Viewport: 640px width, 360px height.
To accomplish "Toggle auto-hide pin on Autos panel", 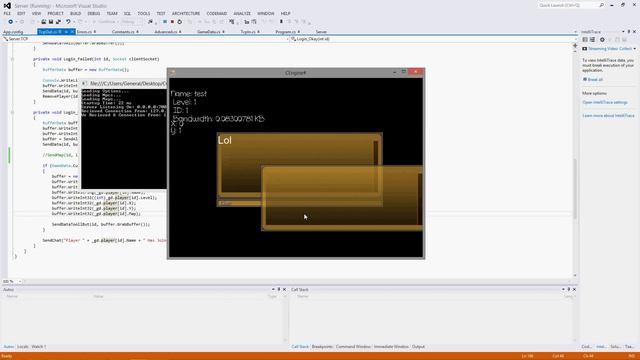I will pyautogui.click(x=279, y=289).
